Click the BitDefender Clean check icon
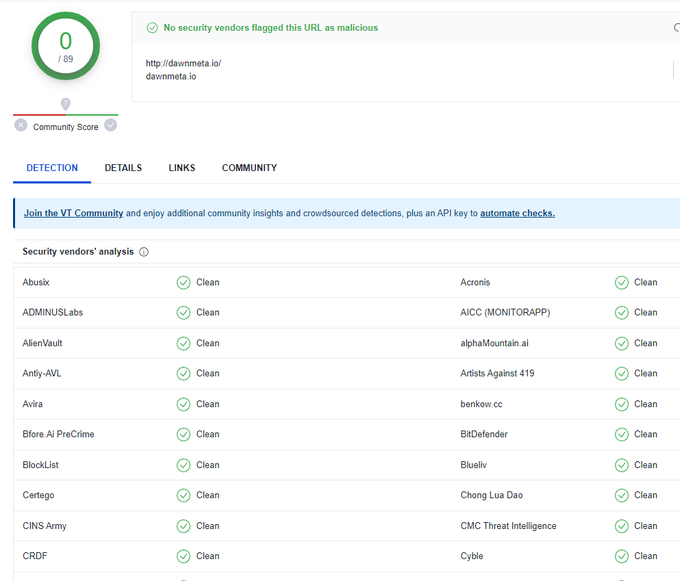 621,434
